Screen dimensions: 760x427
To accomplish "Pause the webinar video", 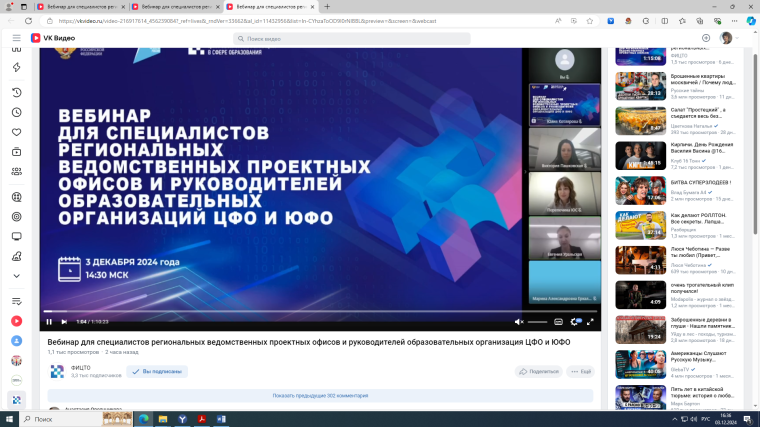I will (49, 322).
